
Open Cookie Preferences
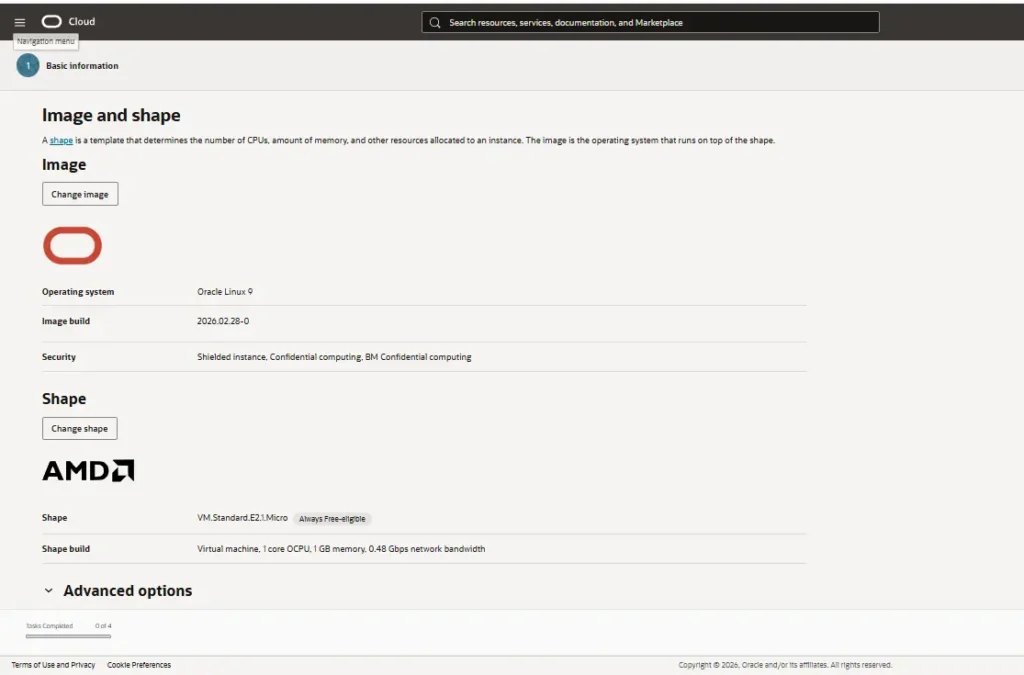139,664
